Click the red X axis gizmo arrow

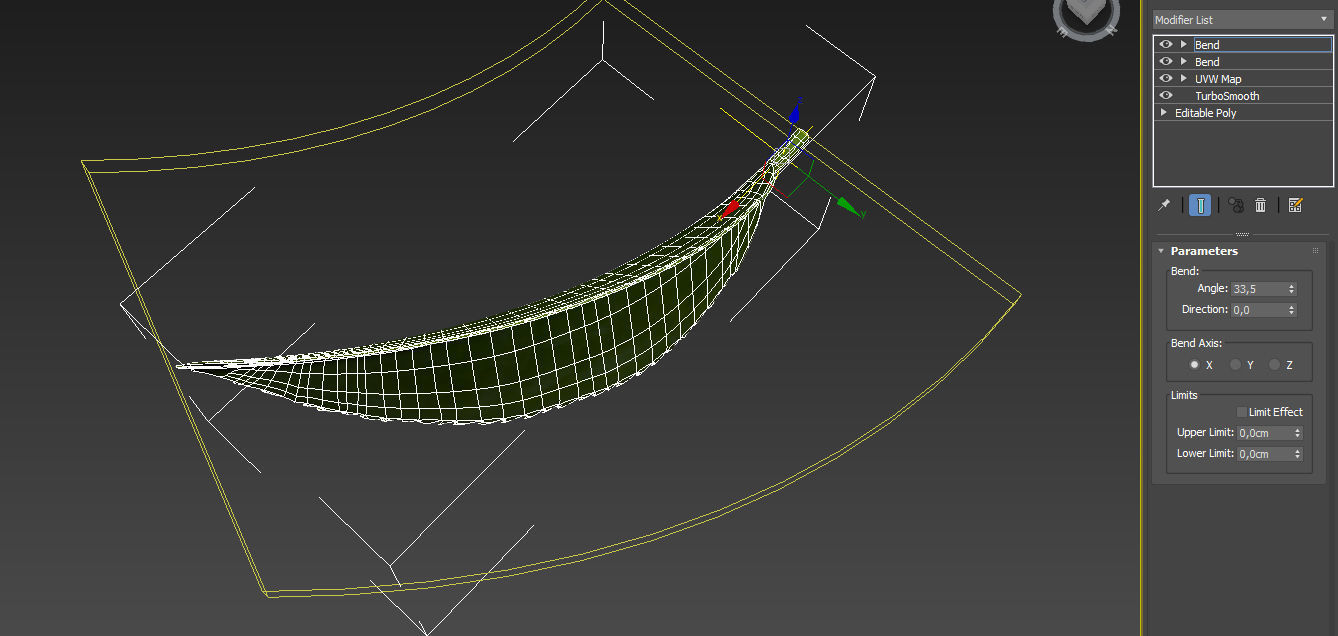tap(731, 208)
